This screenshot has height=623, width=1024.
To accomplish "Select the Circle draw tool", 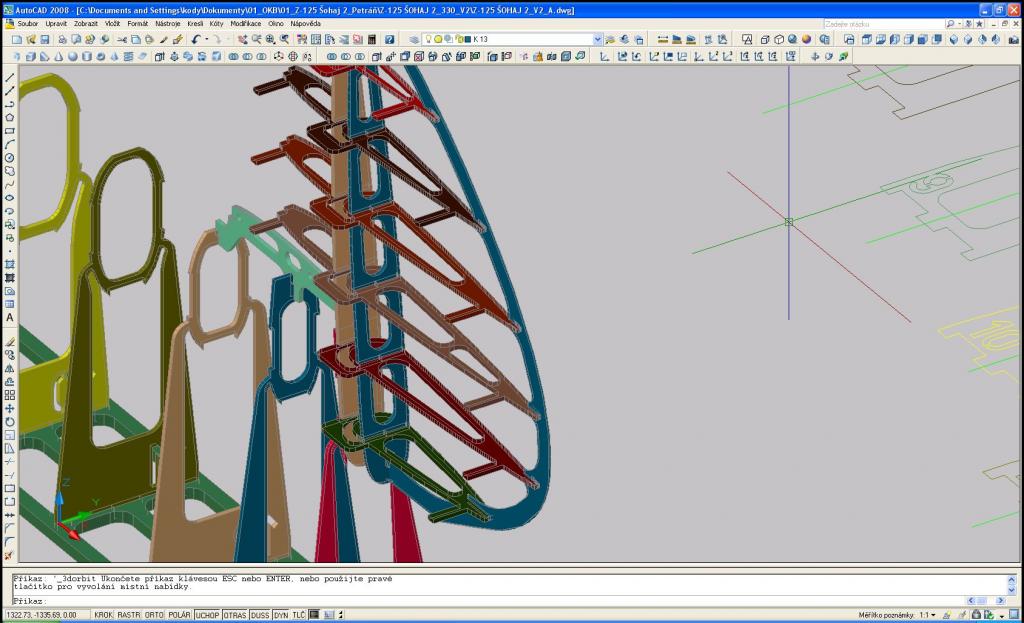I will coord(9,158).
